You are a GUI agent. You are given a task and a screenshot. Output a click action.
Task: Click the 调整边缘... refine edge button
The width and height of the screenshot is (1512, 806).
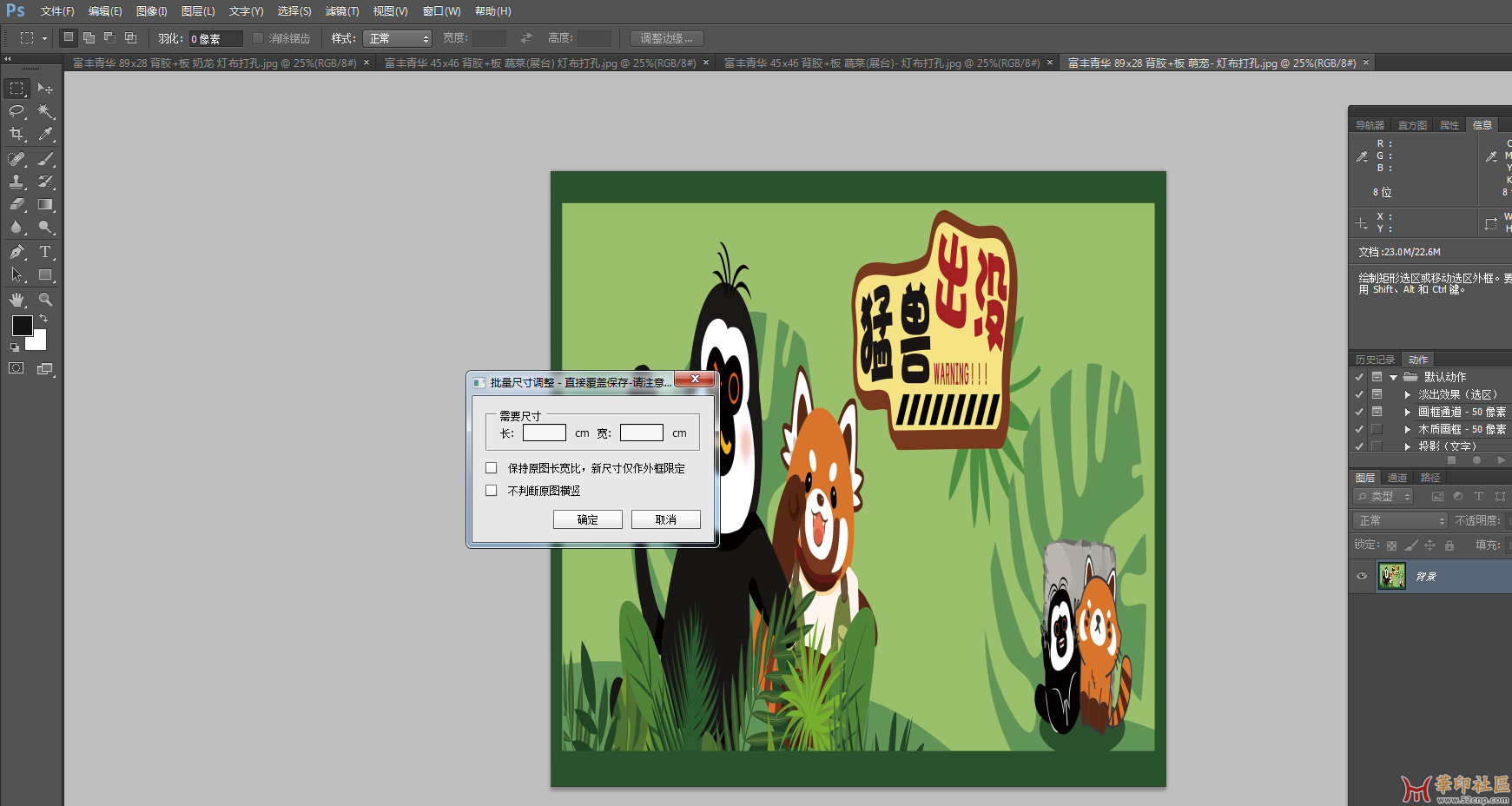point(666,38)
